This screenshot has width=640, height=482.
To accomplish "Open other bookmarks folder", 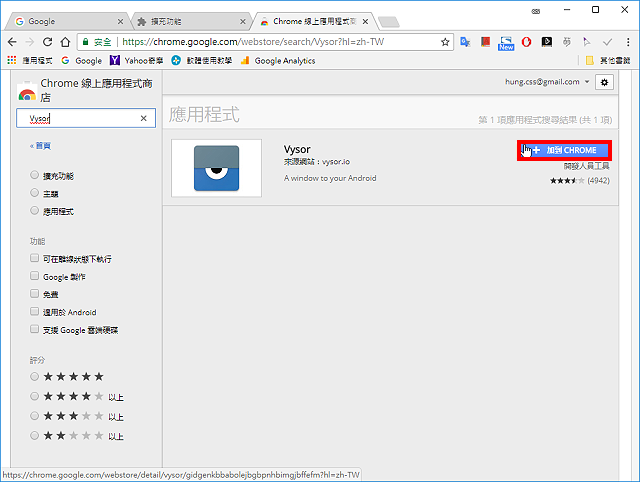I will click(608, 61).
